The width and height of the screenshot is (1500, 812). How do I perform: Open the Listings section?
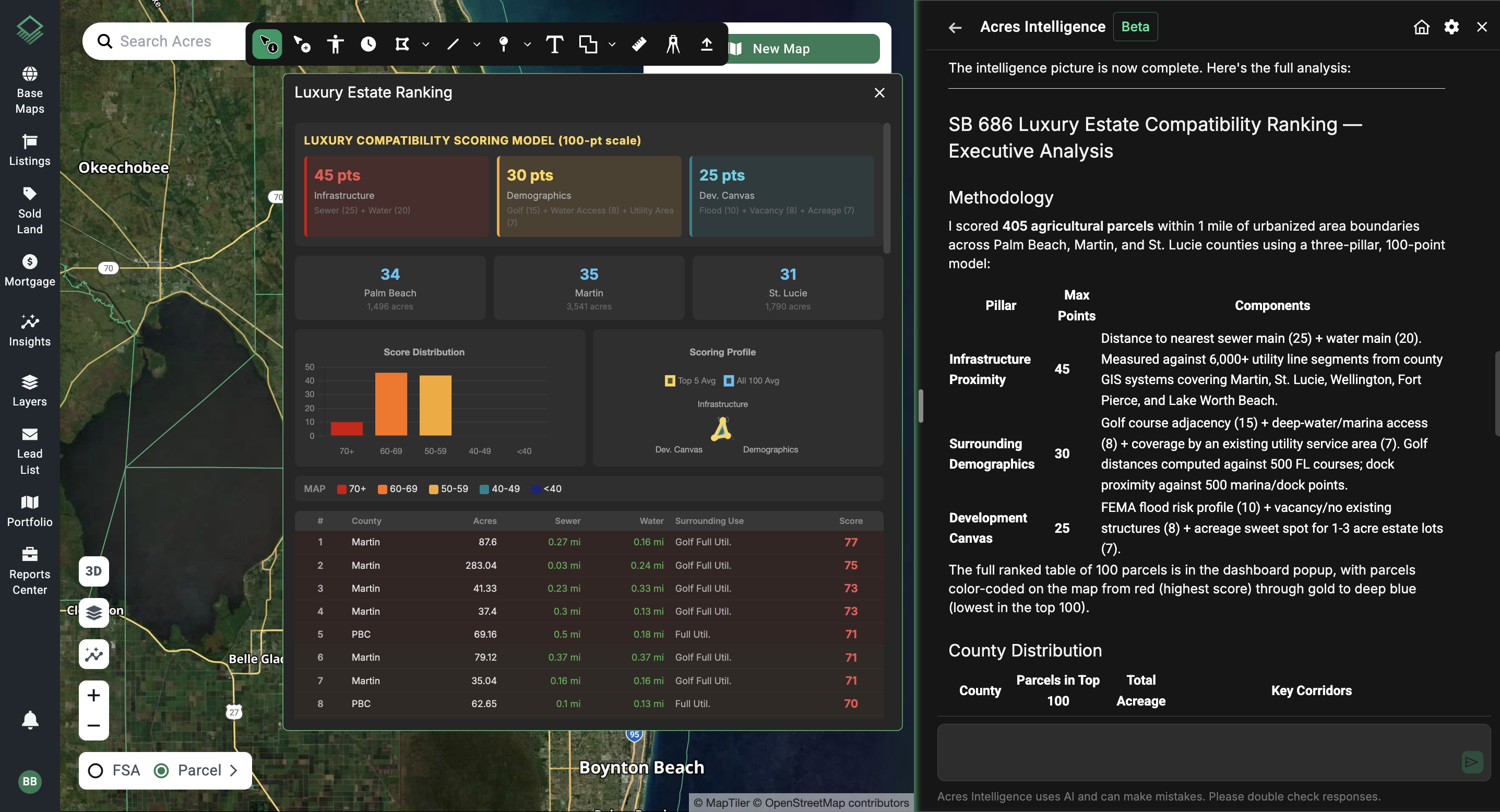30,150
